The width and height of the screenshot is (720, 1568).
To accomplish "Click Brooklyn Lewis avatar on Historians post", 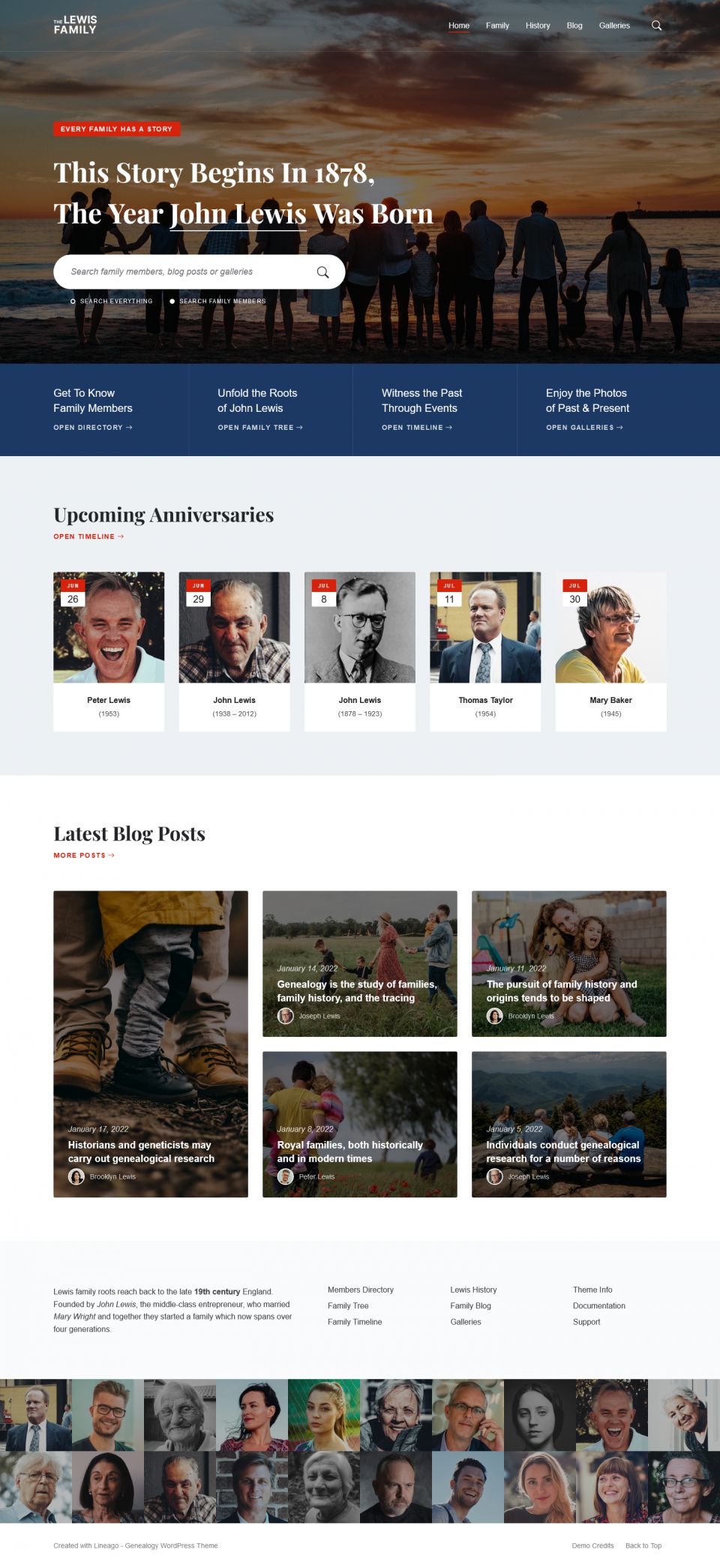I will tap(76, 1176).
